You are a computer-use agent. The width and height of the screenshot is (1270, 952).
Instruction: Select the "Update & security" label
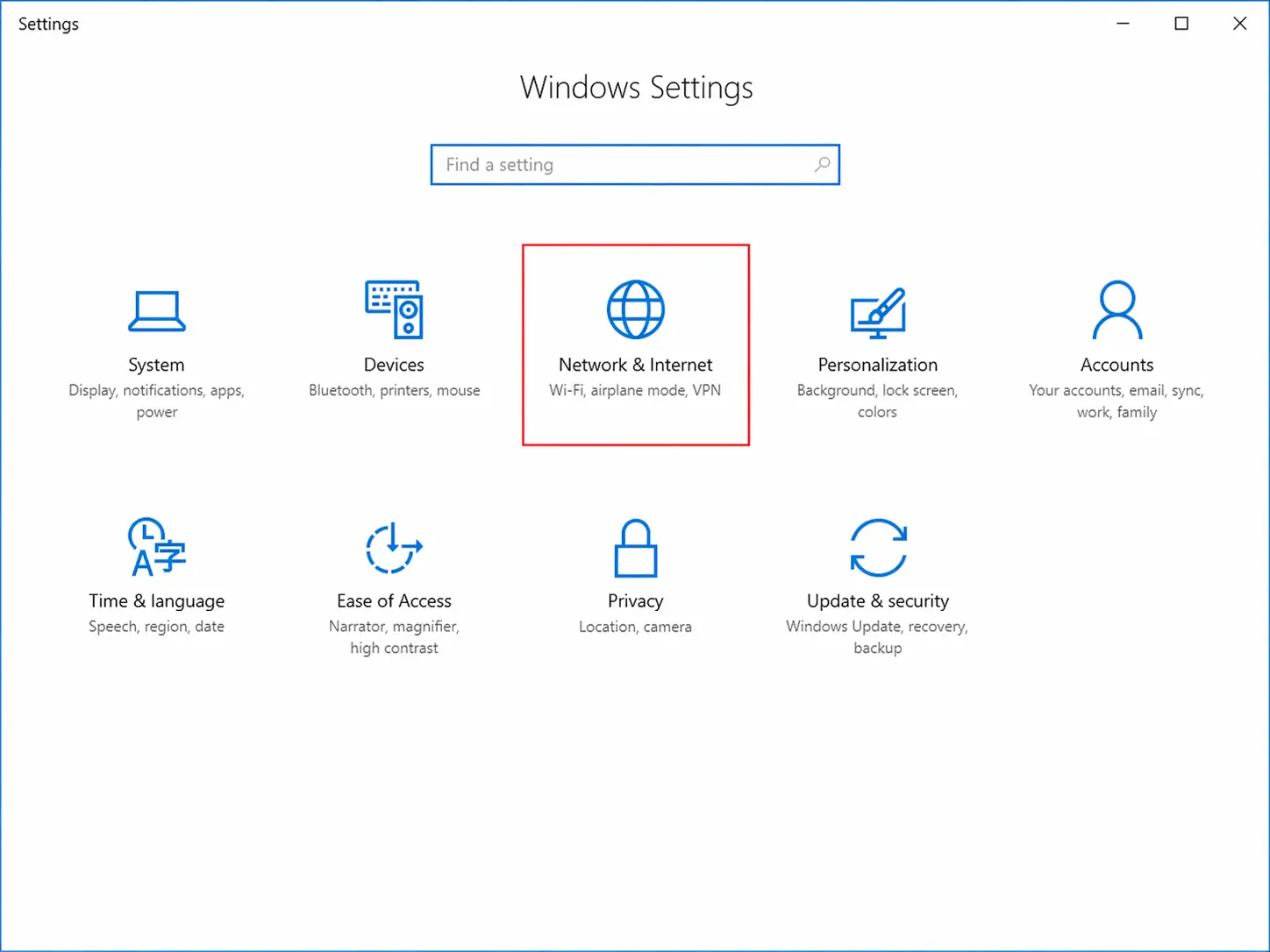point(878,601)
